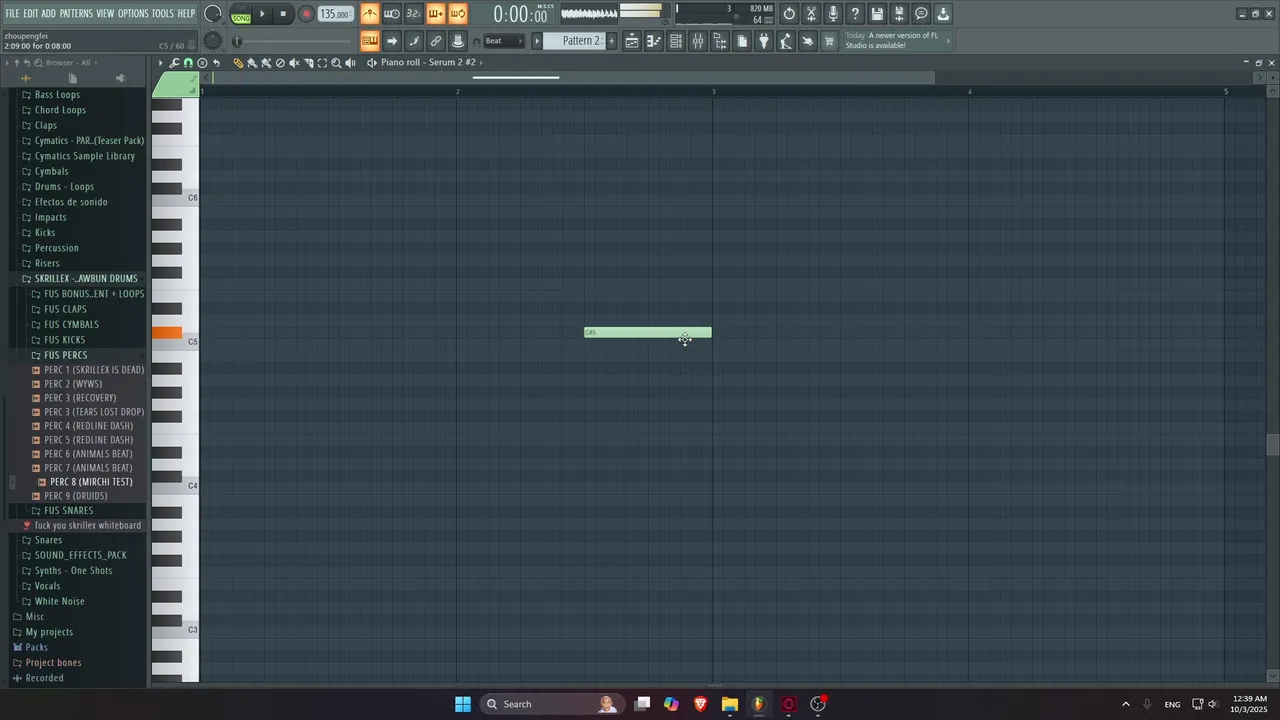1280x720 pixels.
Task: Click the Play button in the transport
Action: 262,14
